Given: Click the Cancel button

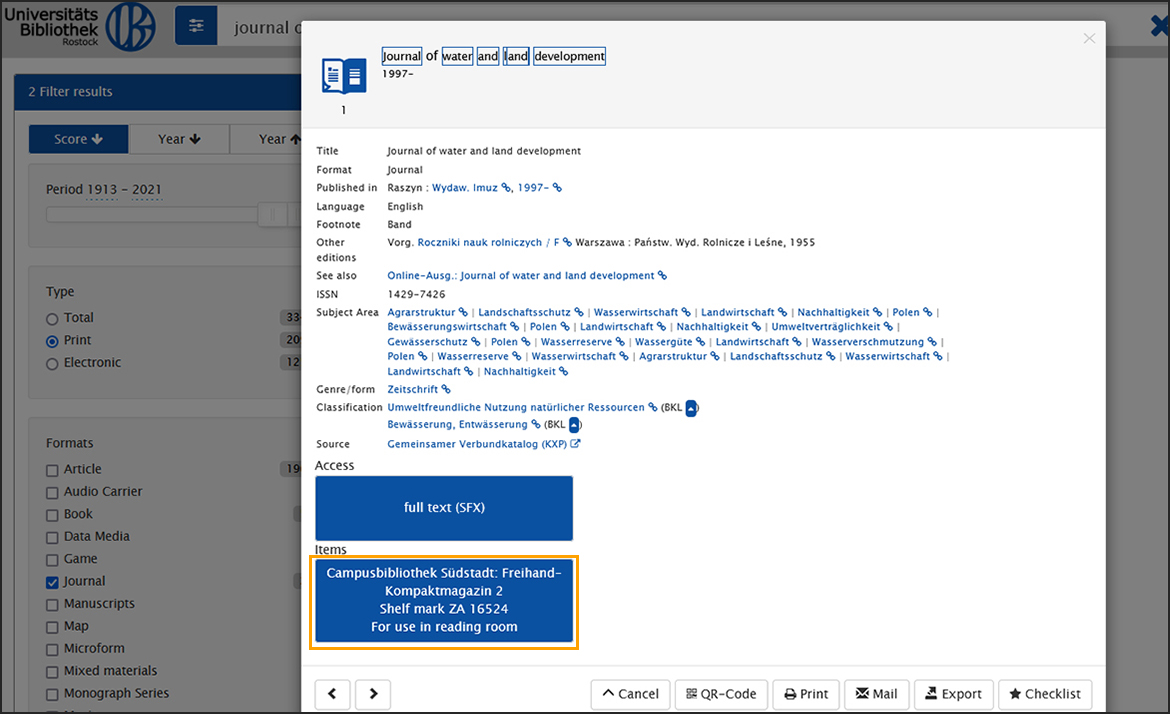Looking at the screenshot, I should pyautogui.click(x=631, y=694).
